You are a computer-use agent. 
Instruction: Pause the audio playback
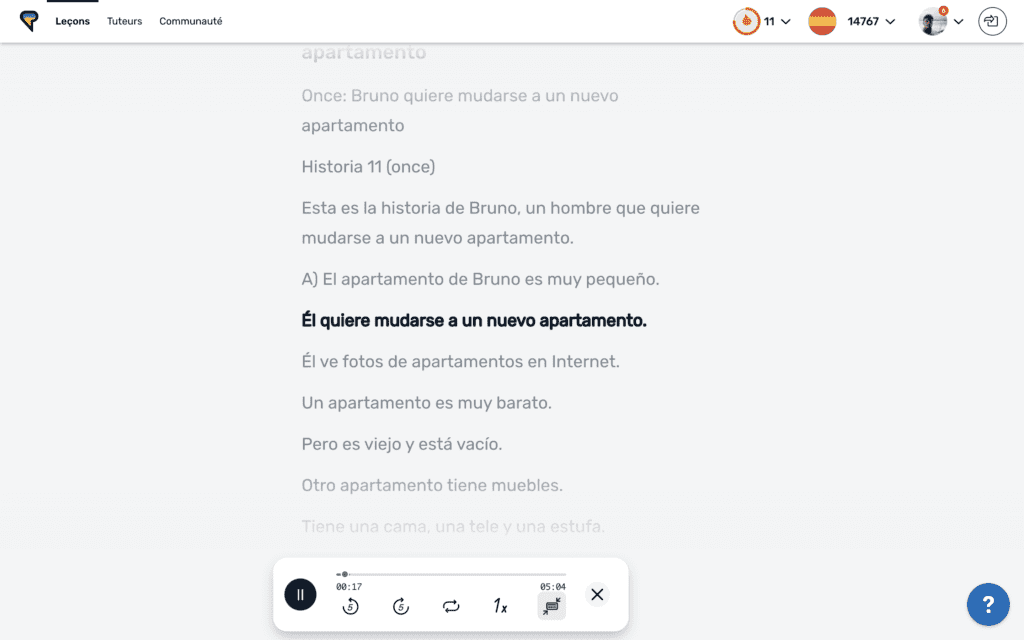300,594
